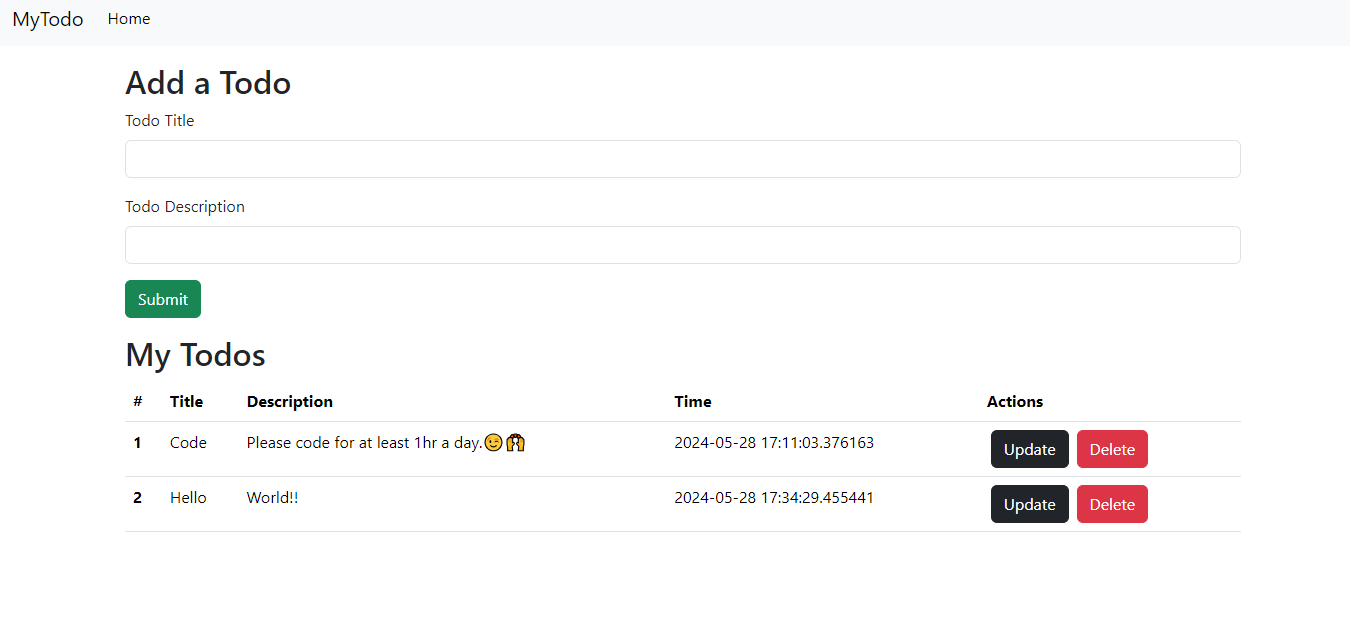
Task: Click the World!! description text
Action: (272, 498)
